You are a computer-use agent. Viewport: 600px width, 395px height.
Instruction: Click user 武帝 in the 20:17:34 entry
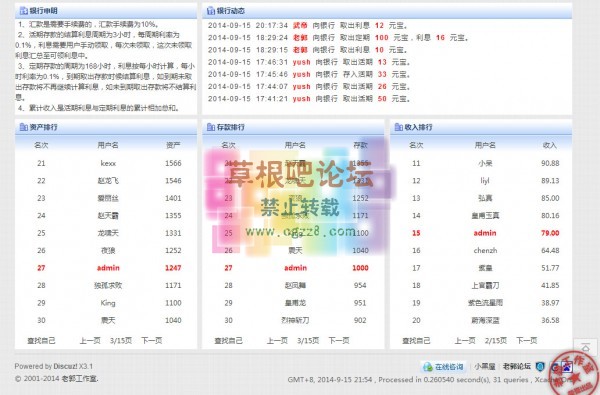coord(300,25)
